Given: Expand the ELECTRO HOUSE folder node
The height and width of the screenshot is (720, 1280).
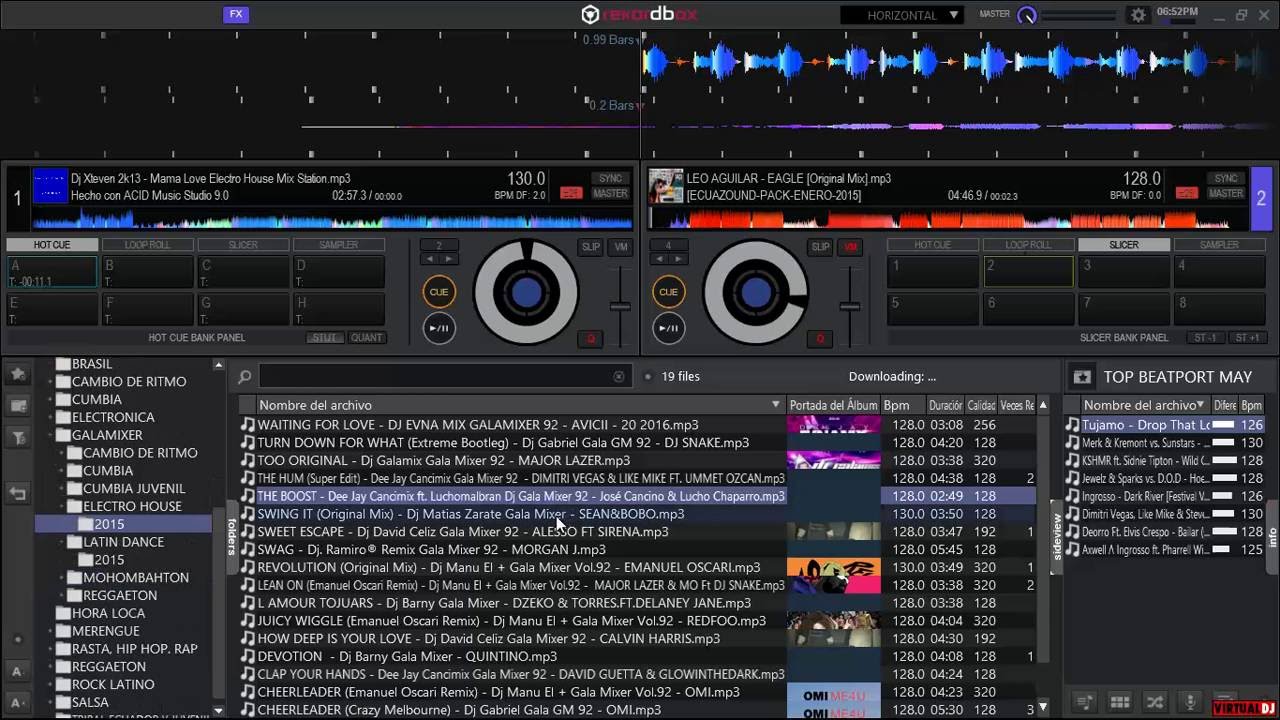Looking at the screenshot, I should [62, 506].
